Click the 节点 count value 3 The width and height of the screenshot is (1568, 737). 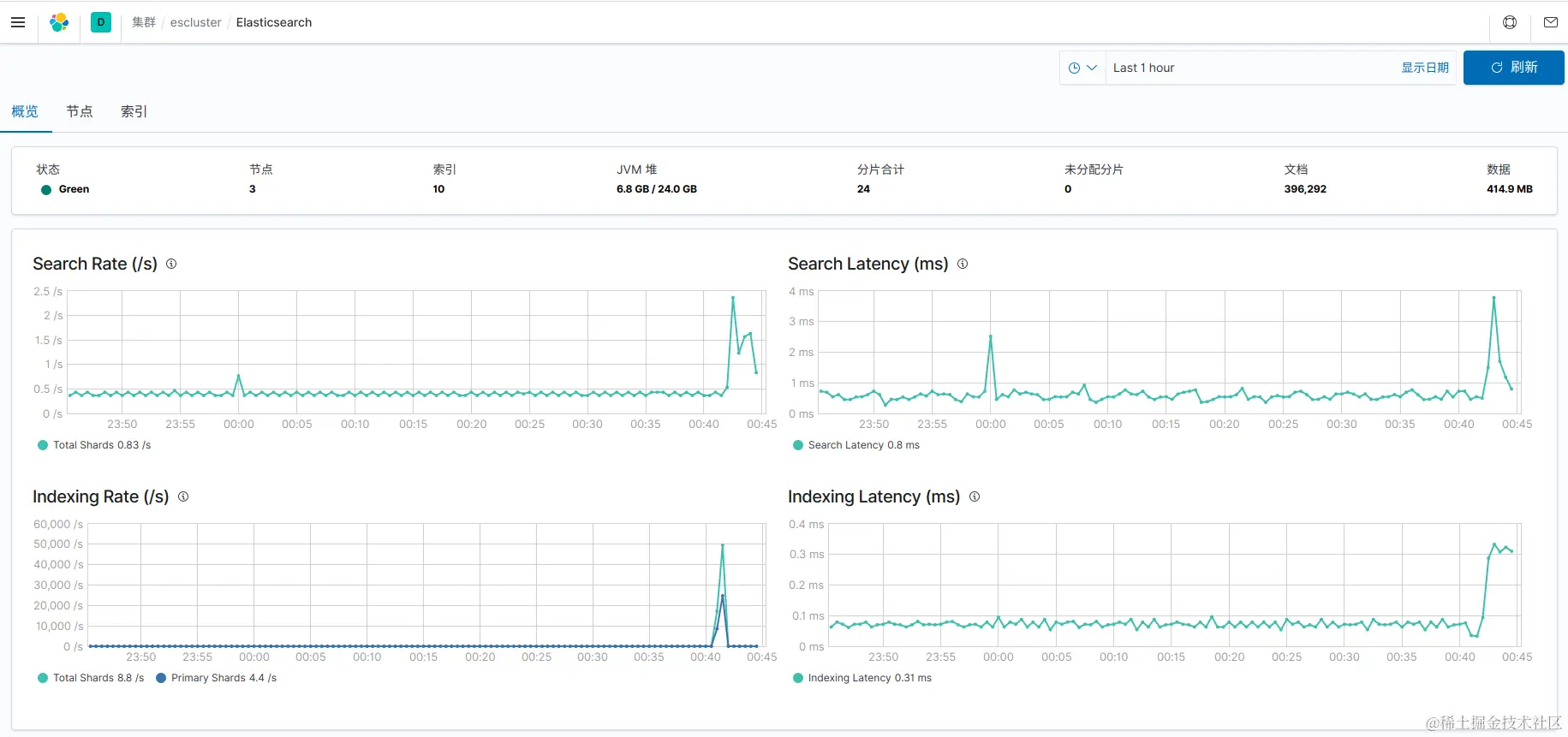[x=253, y=189]
